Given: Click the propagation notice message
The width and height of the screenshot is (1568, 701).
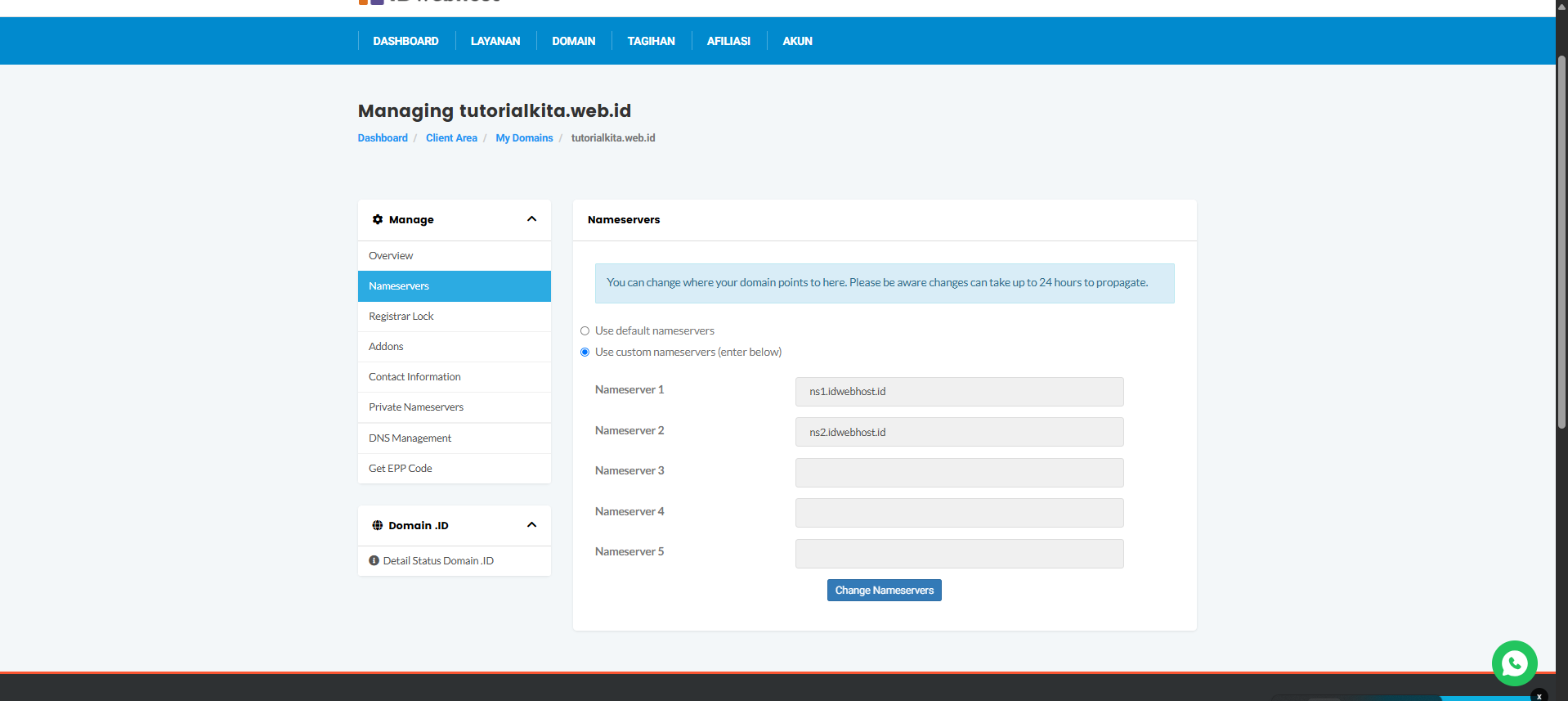Looking at the screenshot, I should (x=885, y=283).
